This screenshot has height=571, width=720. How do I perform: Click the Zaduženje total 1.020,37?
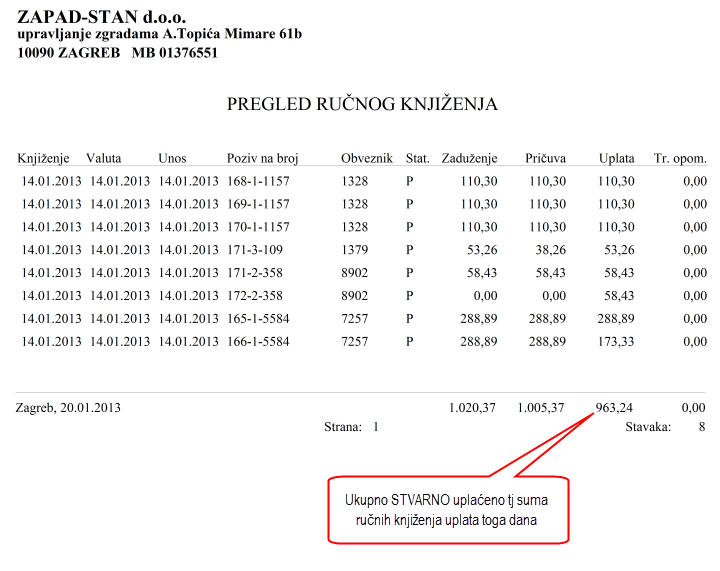coord(472,408)
